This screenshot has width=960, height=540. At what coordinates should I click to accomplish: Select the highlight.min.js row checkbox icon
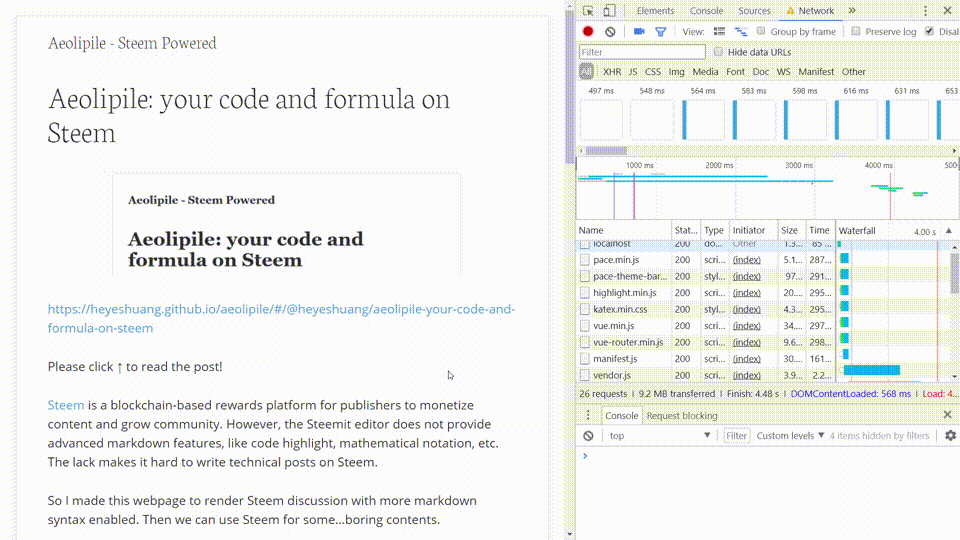tap(585, 293)
